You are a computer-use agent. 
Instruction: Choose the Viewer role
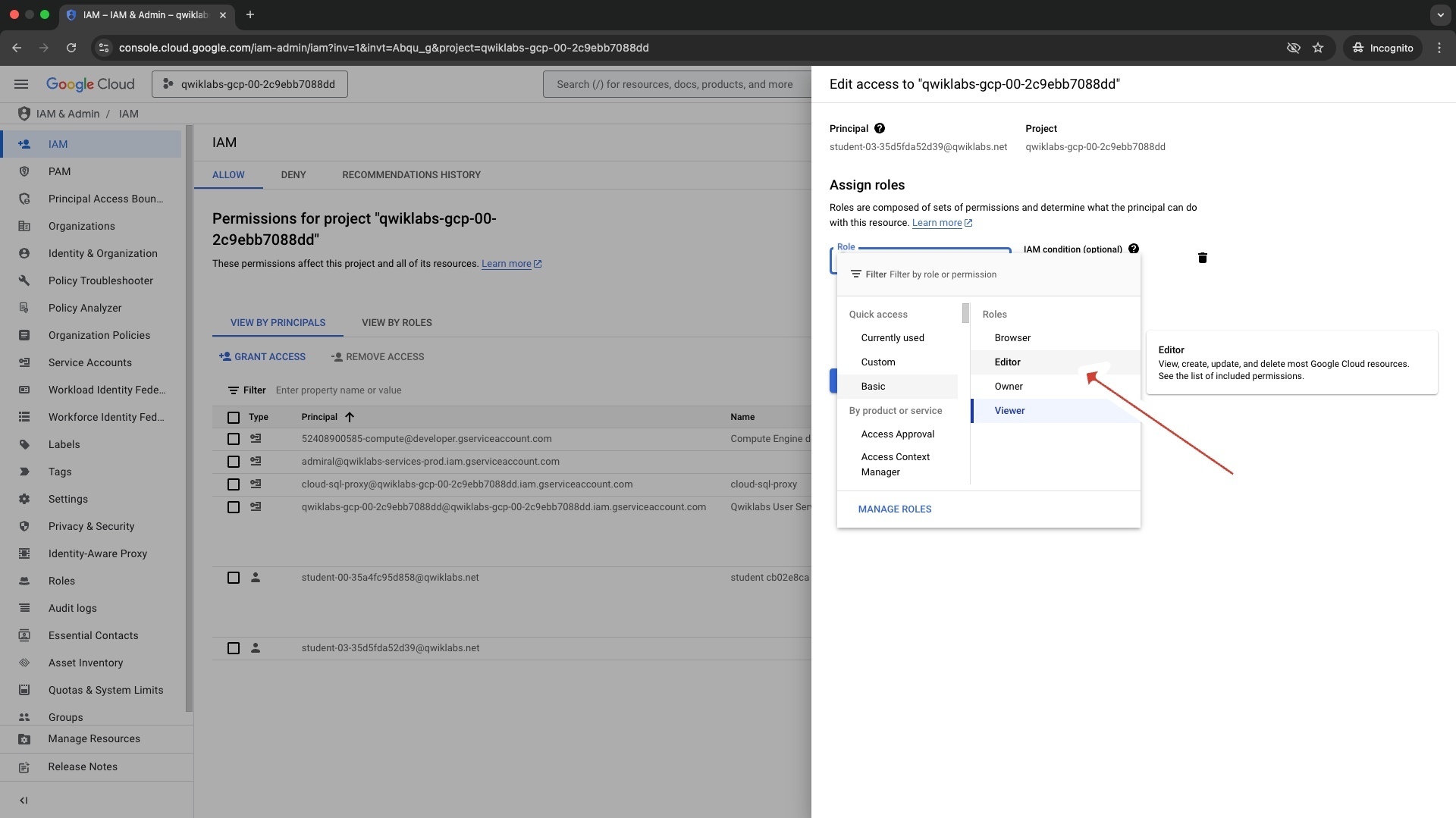pyautogui.click(x=1056, y=411)
